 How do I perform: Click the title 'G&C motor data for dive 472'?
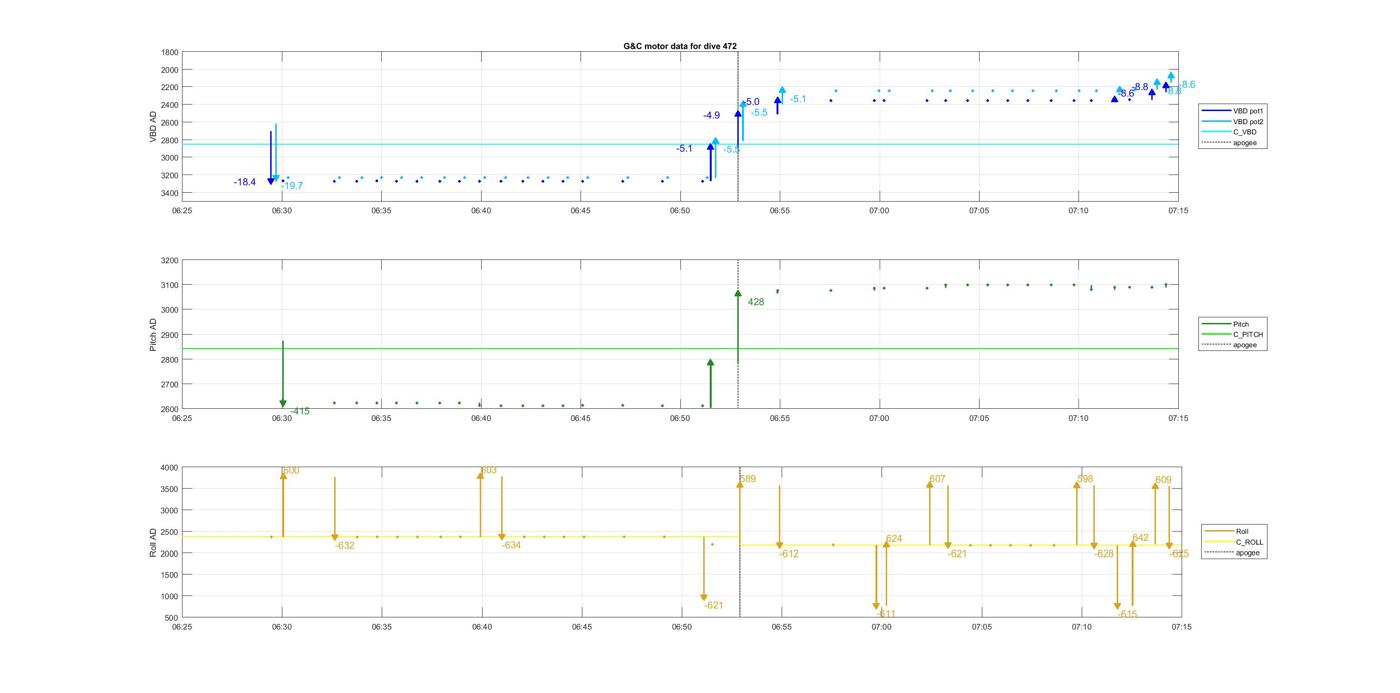pos(680,46)
